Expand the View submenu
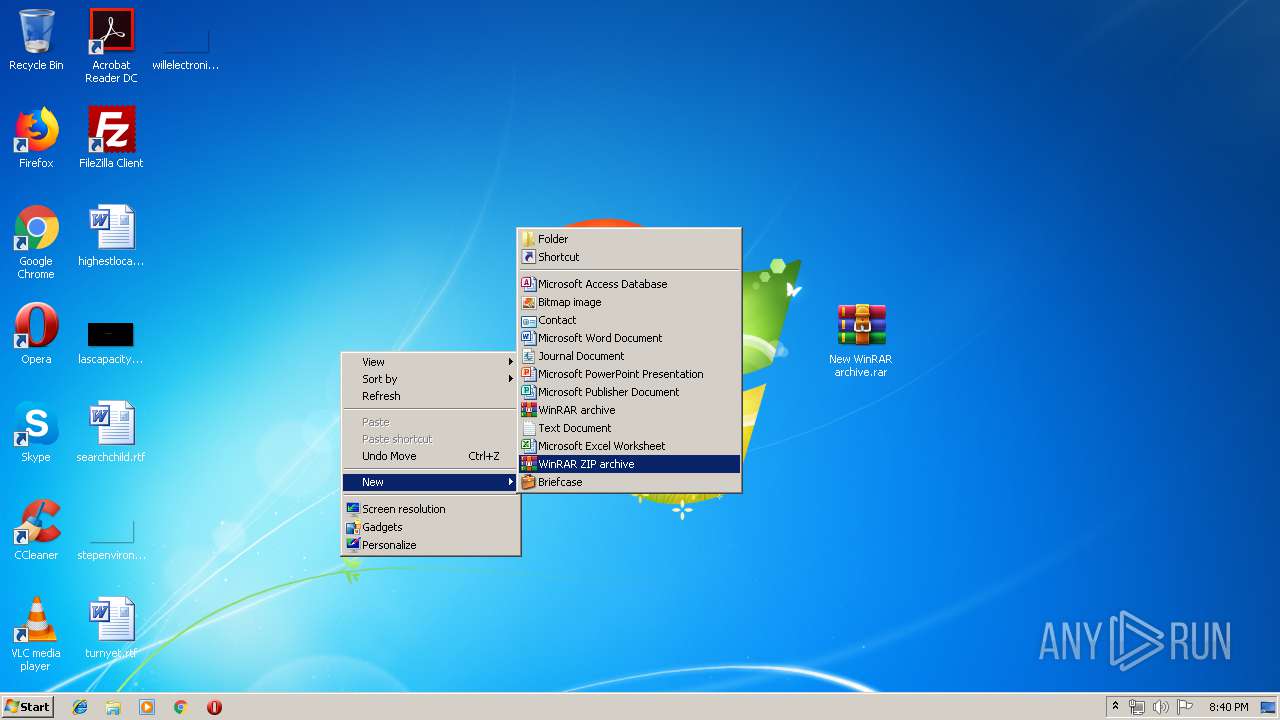 point(430,362)
